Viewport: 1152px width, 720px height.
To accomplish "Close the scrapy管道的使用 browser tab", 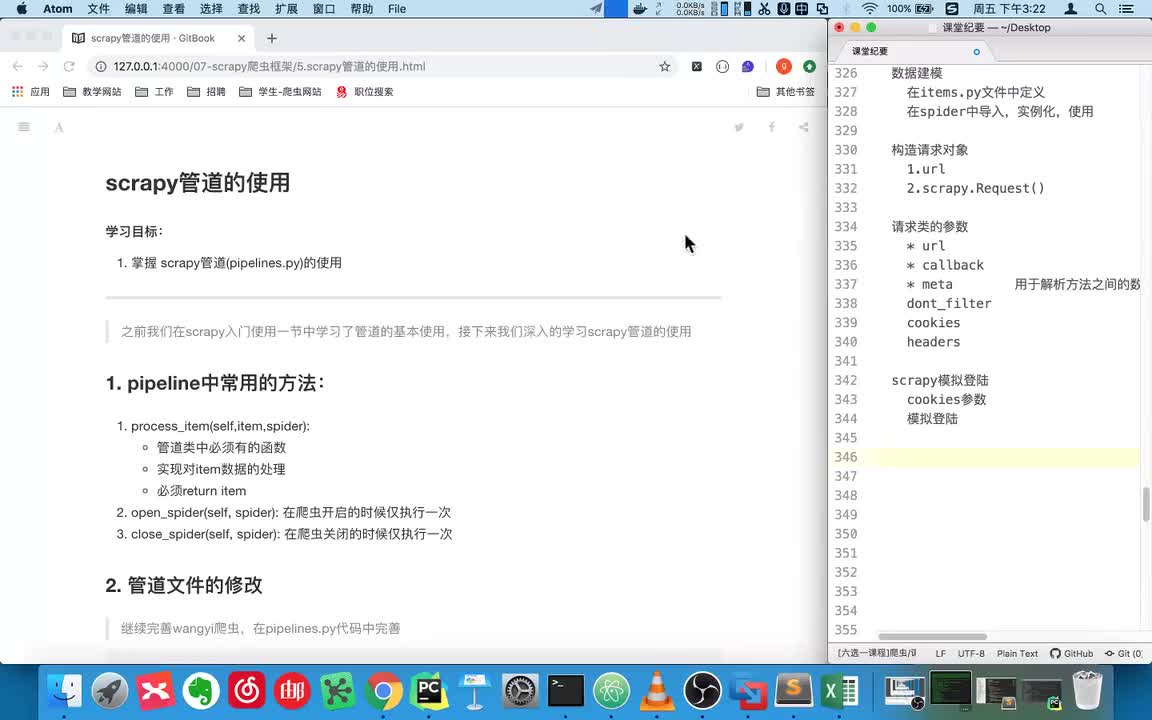I will 242,38.
